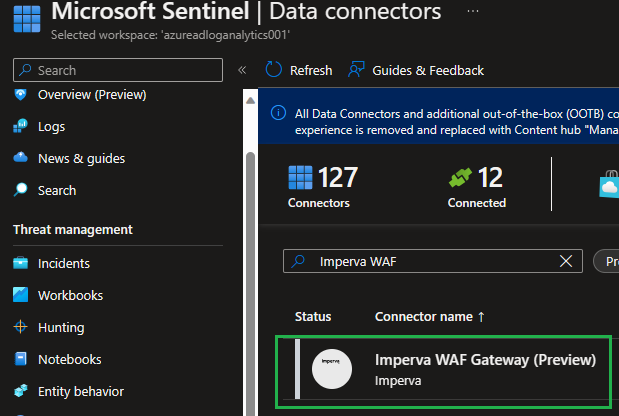
Task: Click the Entity behavior cube icon
Action: 20,391
